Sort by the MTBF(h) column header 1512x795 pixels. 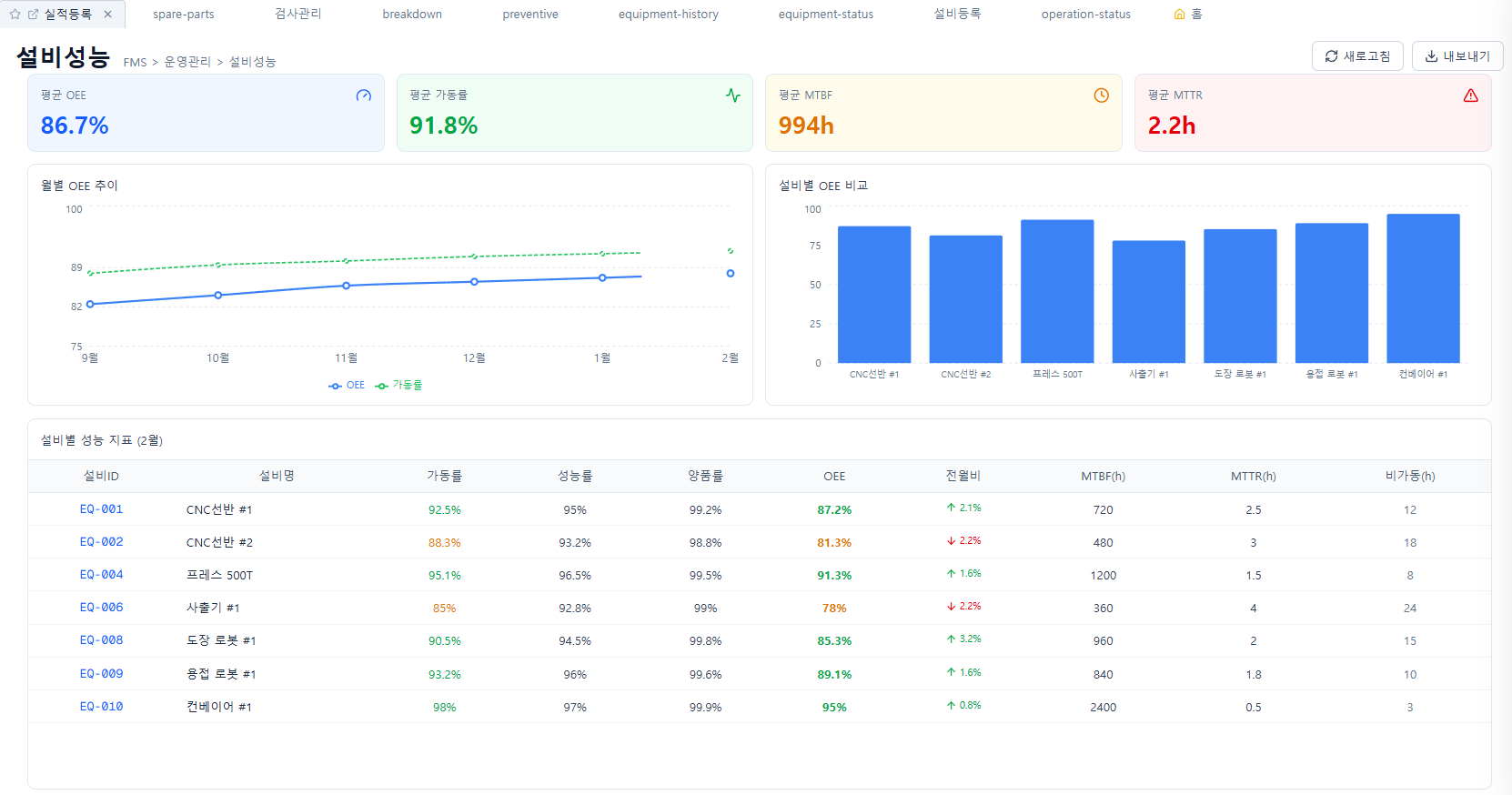coord(1103,477)
